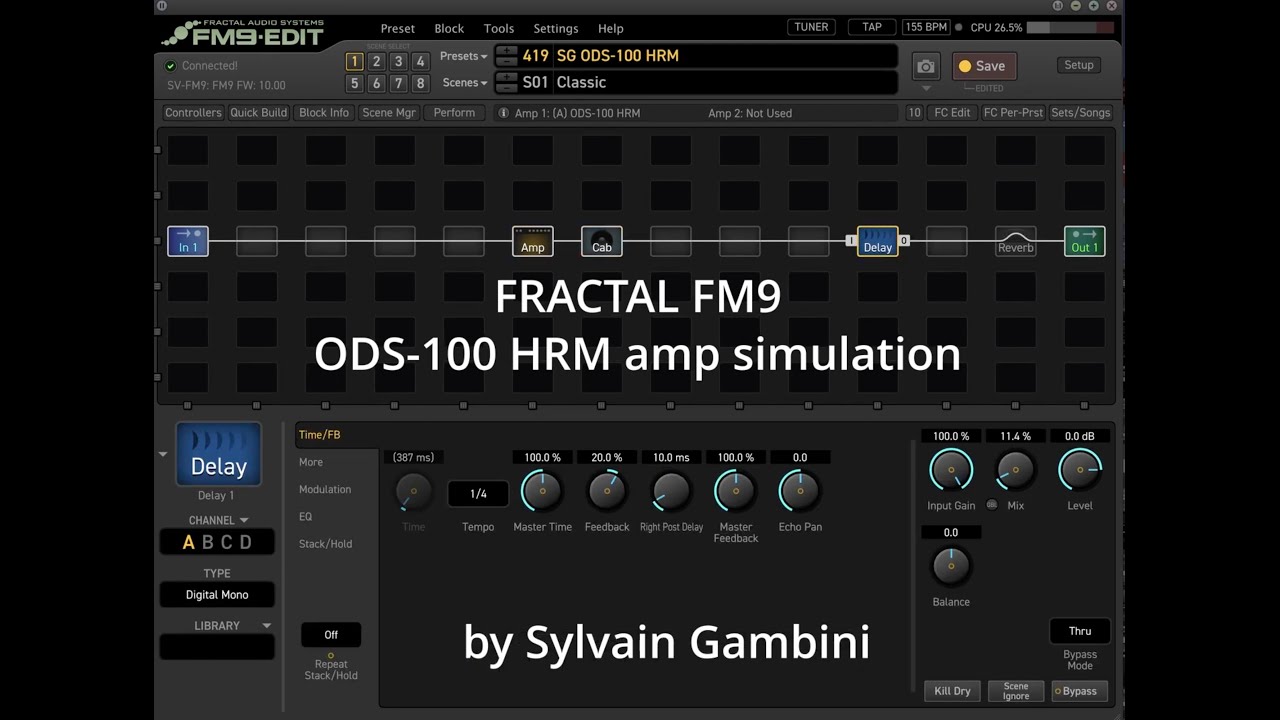Switch to channel D
The image size is (1280, 720).
point(246,542)
